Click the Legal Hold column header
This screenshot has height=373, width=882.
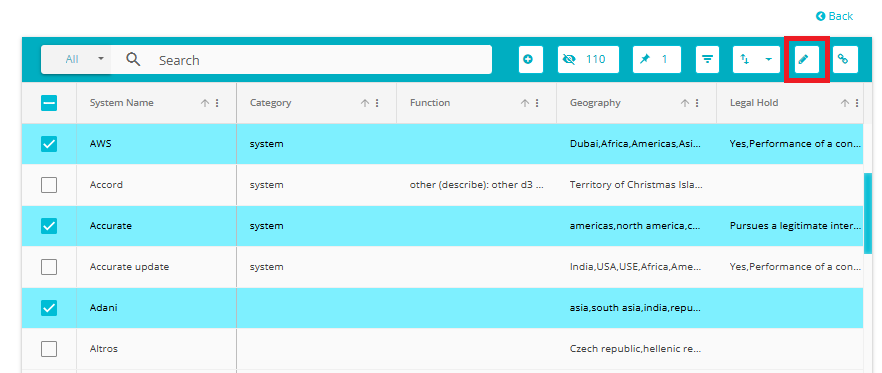(754, 103)
